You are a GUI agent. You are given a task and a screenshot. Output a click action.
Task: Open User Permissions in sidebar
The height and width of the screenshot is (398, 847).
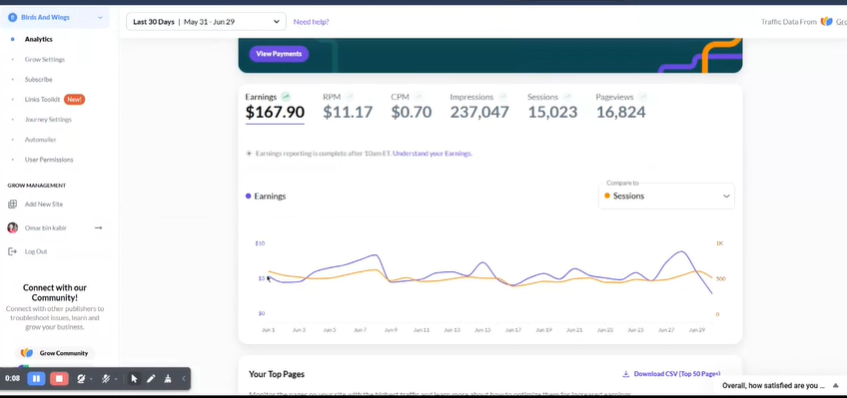[49, 159]
